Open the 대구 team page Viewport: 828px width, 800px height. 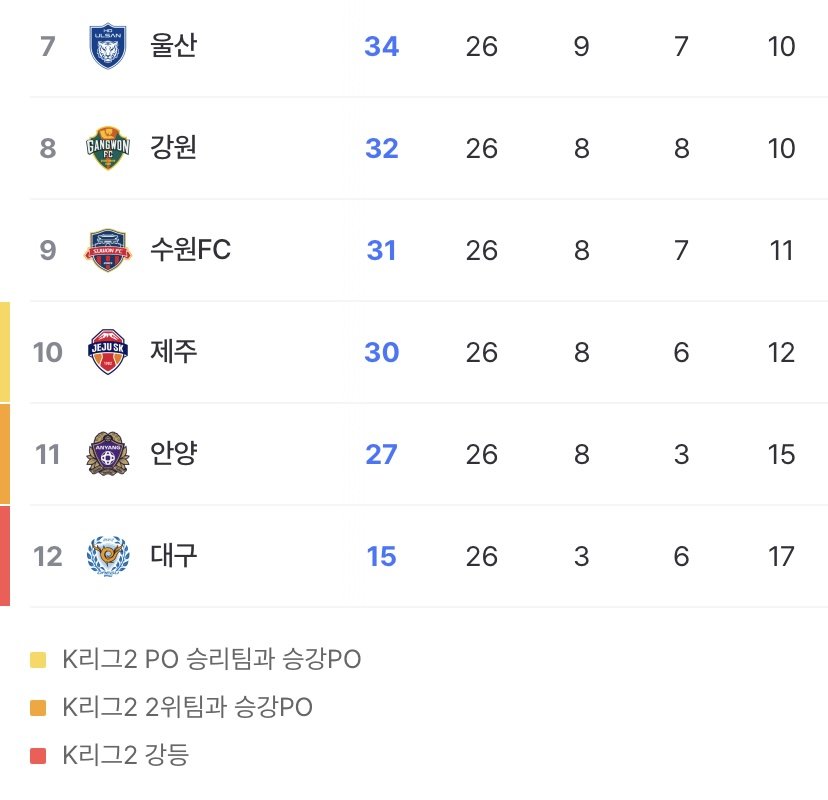coord(173,556)
